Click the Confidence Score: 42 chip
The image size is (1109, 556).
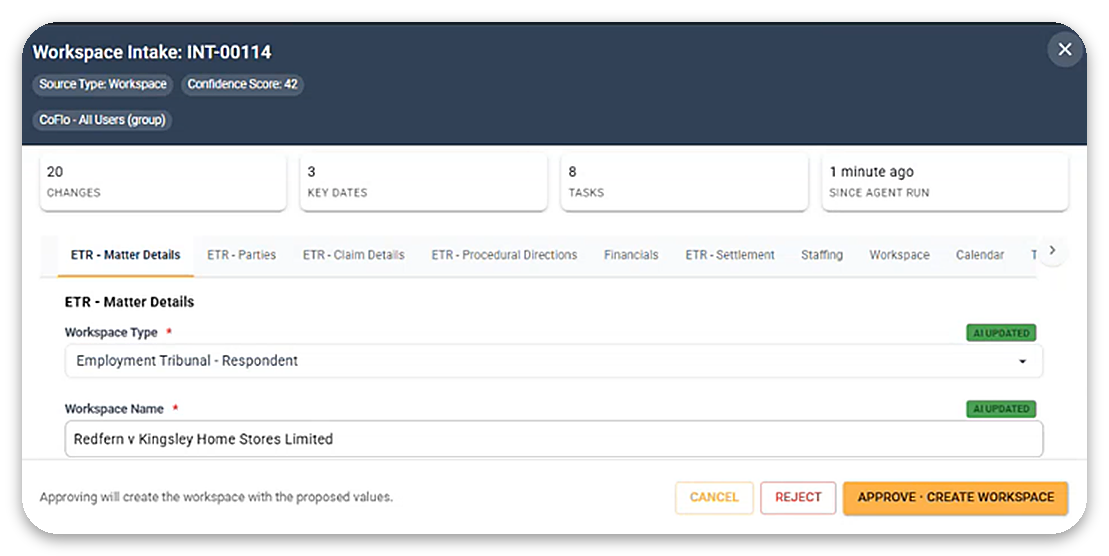243,84
